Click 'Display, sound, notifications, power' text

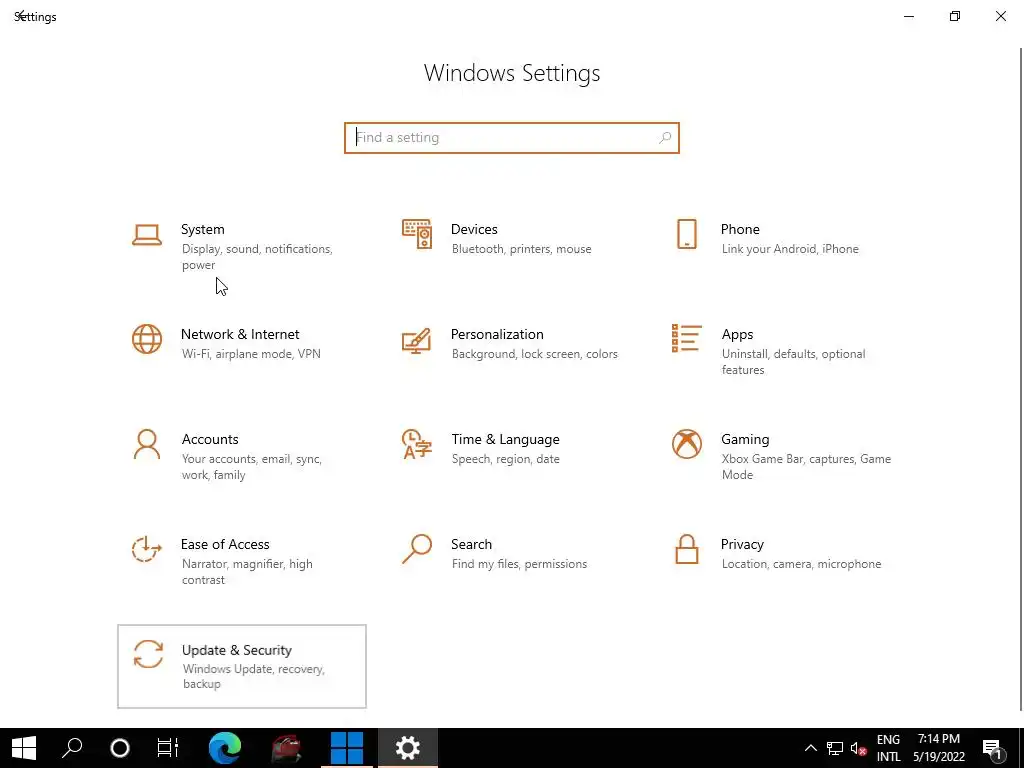[257, 257]
